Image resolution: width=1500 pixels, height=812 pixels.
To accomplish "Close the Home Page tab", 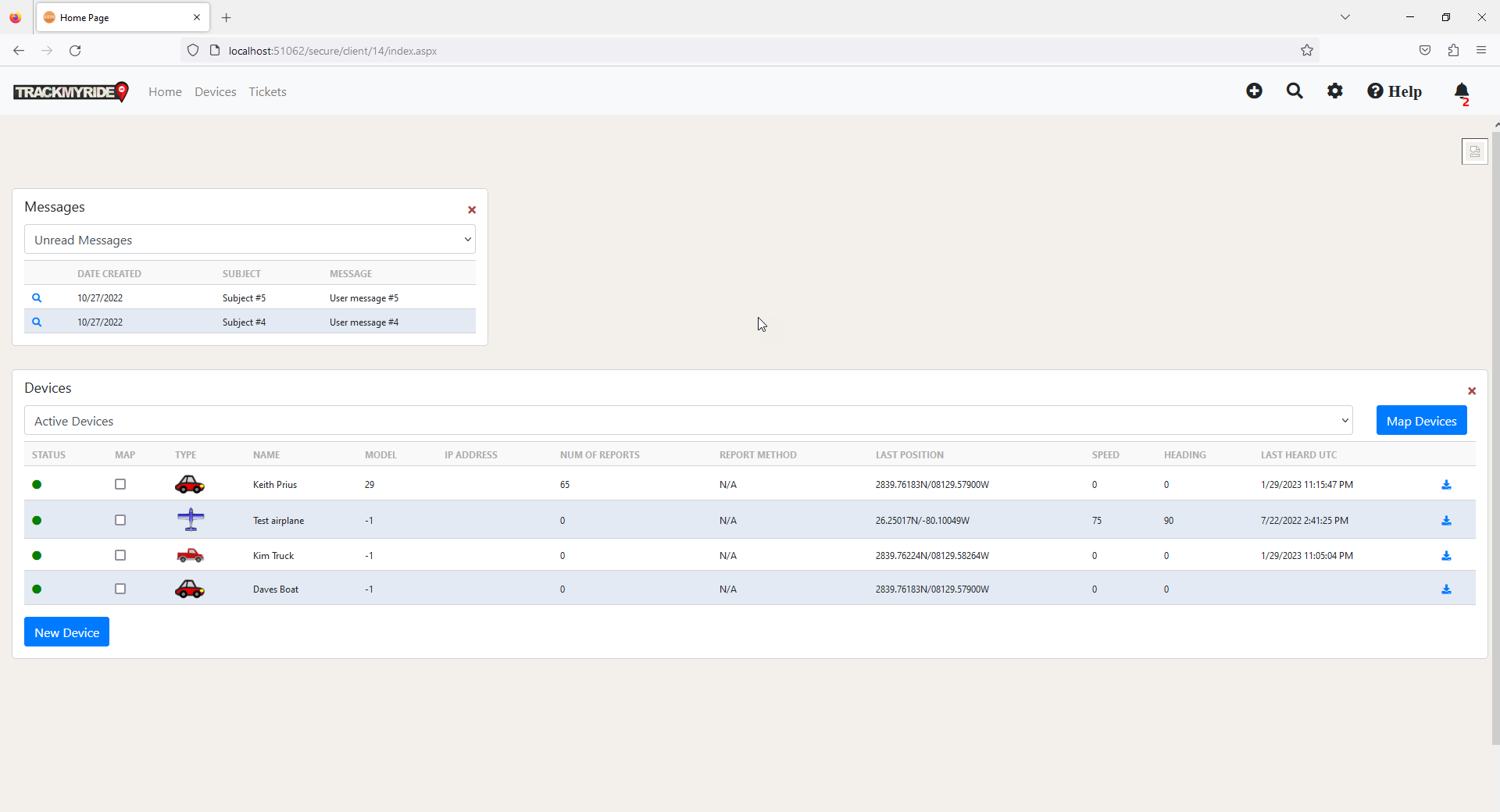I will pos(197,17).
